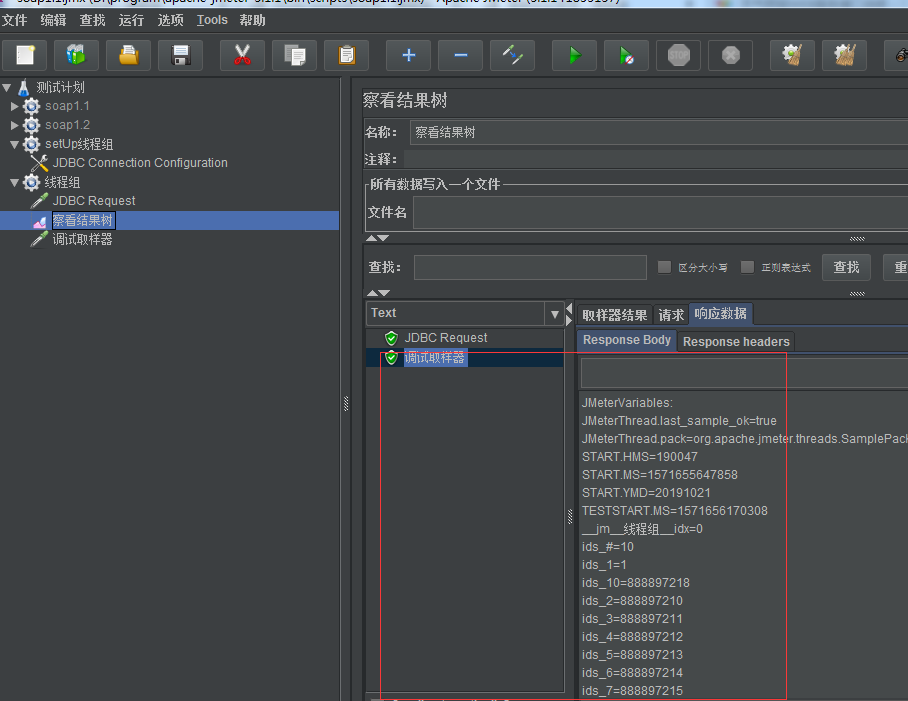908x701 pixels.
Task: Start the test with green play icon
Action: point(574,56)
